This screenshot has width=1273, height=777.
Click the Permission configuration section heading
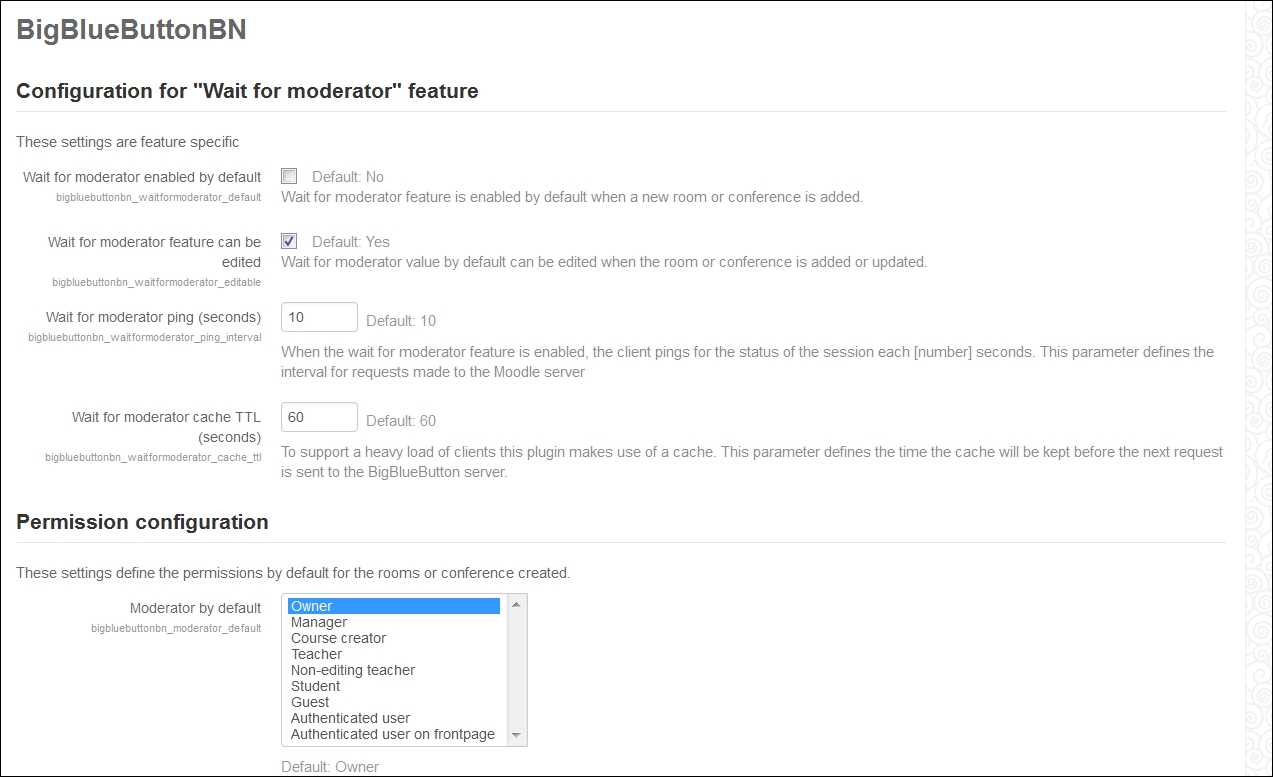[x=142, y=522]
